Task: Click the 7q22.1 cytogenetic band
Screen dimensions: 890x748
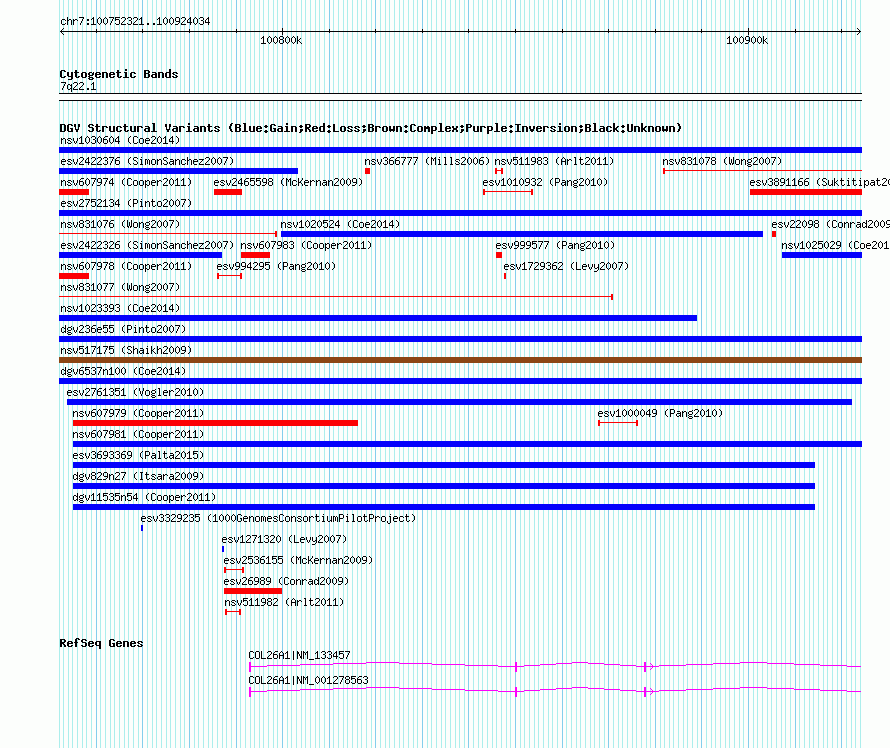Action: coord(78,87)
